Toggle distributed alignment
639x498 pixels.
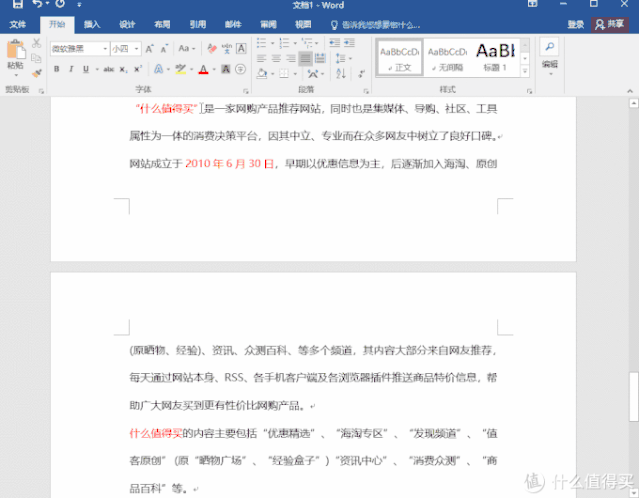click(320, 58)
